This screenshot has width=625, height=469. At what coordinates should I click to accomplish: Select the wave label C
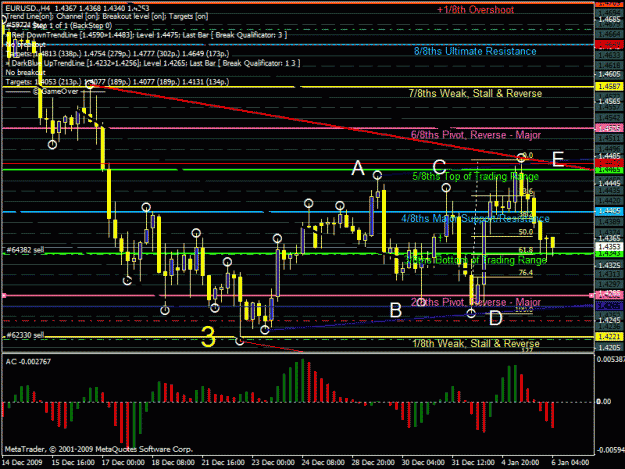[439, 167]
